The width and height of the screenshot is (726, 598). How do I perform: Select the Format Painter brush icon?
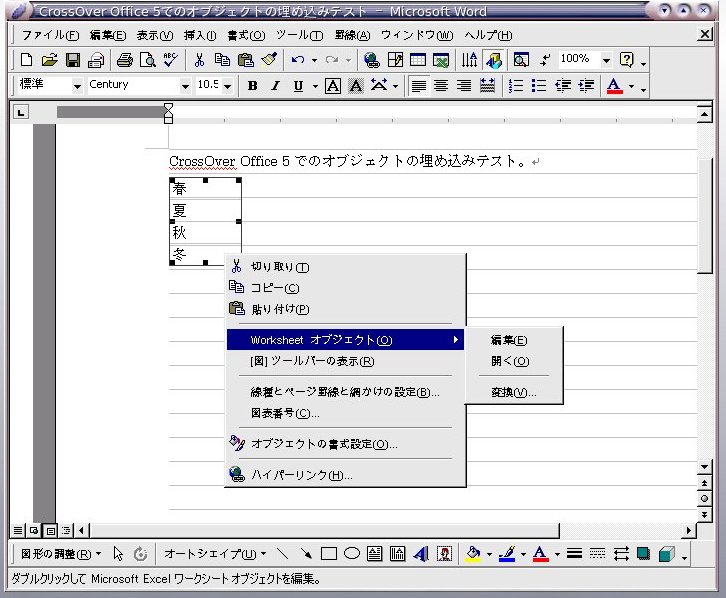269,60
